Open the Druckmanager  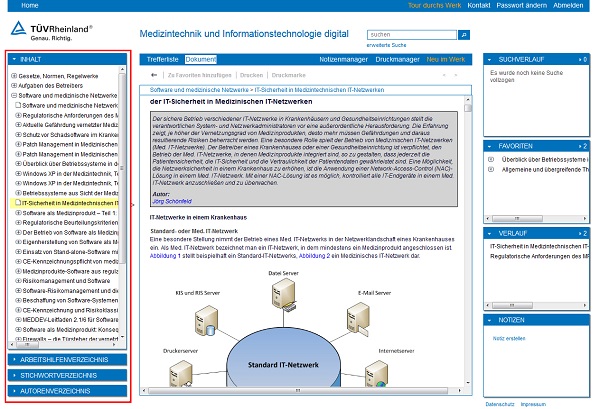[x=397, y=59]
